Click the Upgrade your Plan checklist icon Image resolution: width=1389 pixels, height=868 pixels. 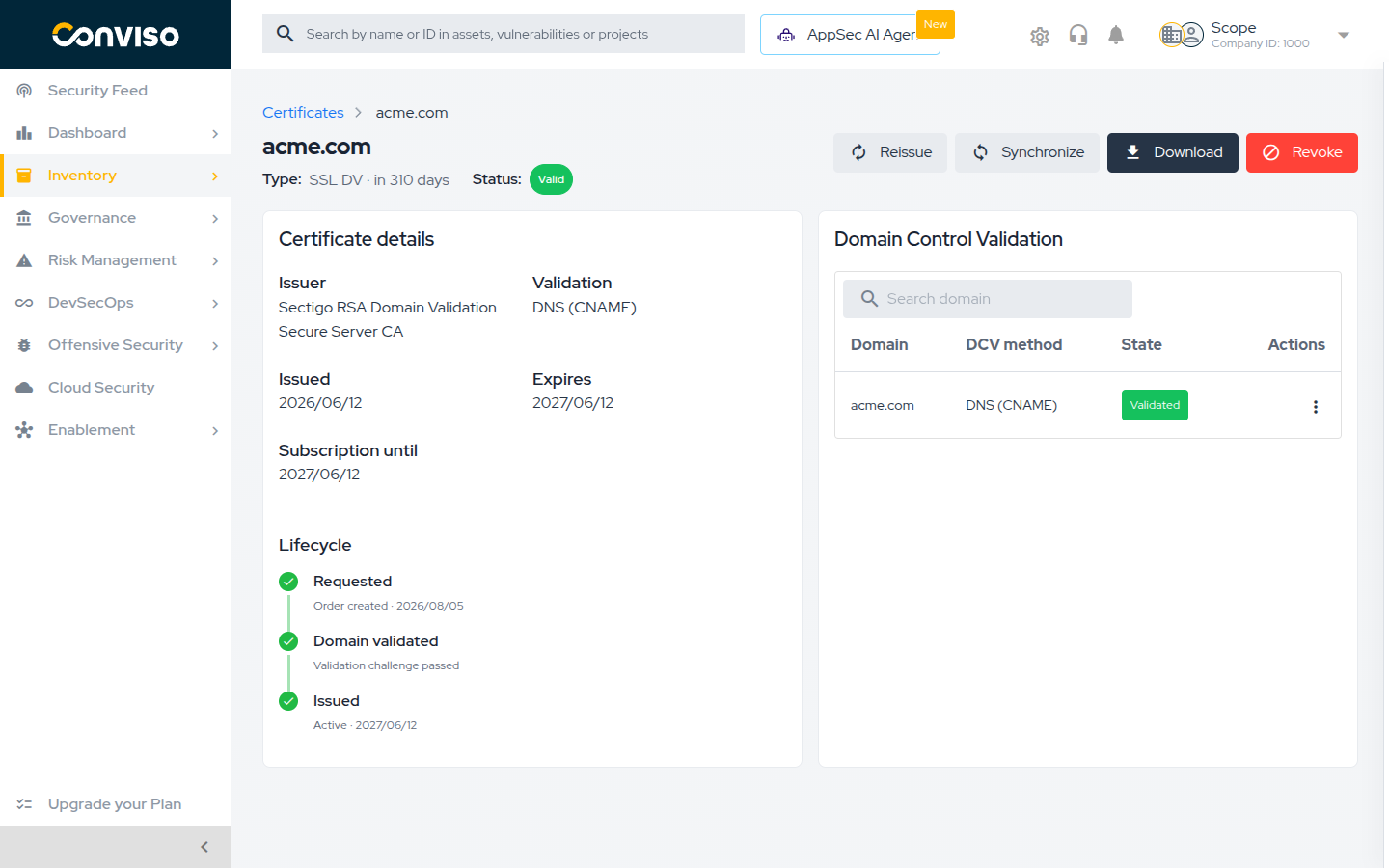[24, 804]
